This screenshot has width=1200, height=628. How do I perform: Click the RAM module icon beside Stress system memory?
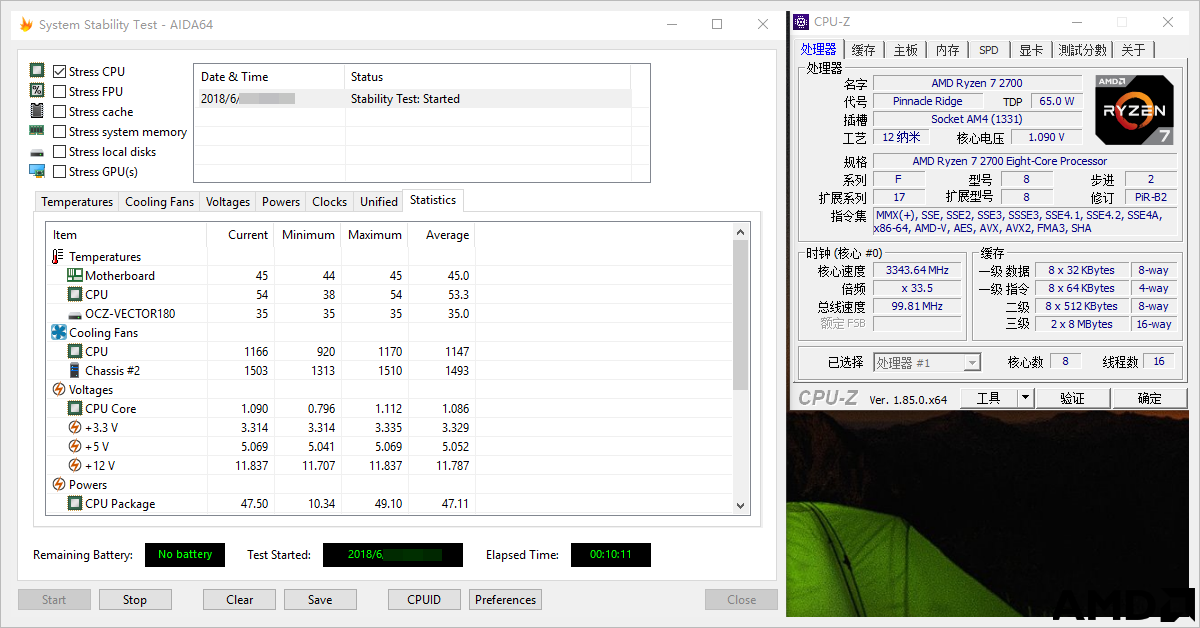pyautogui.click(x=37, y=131)
